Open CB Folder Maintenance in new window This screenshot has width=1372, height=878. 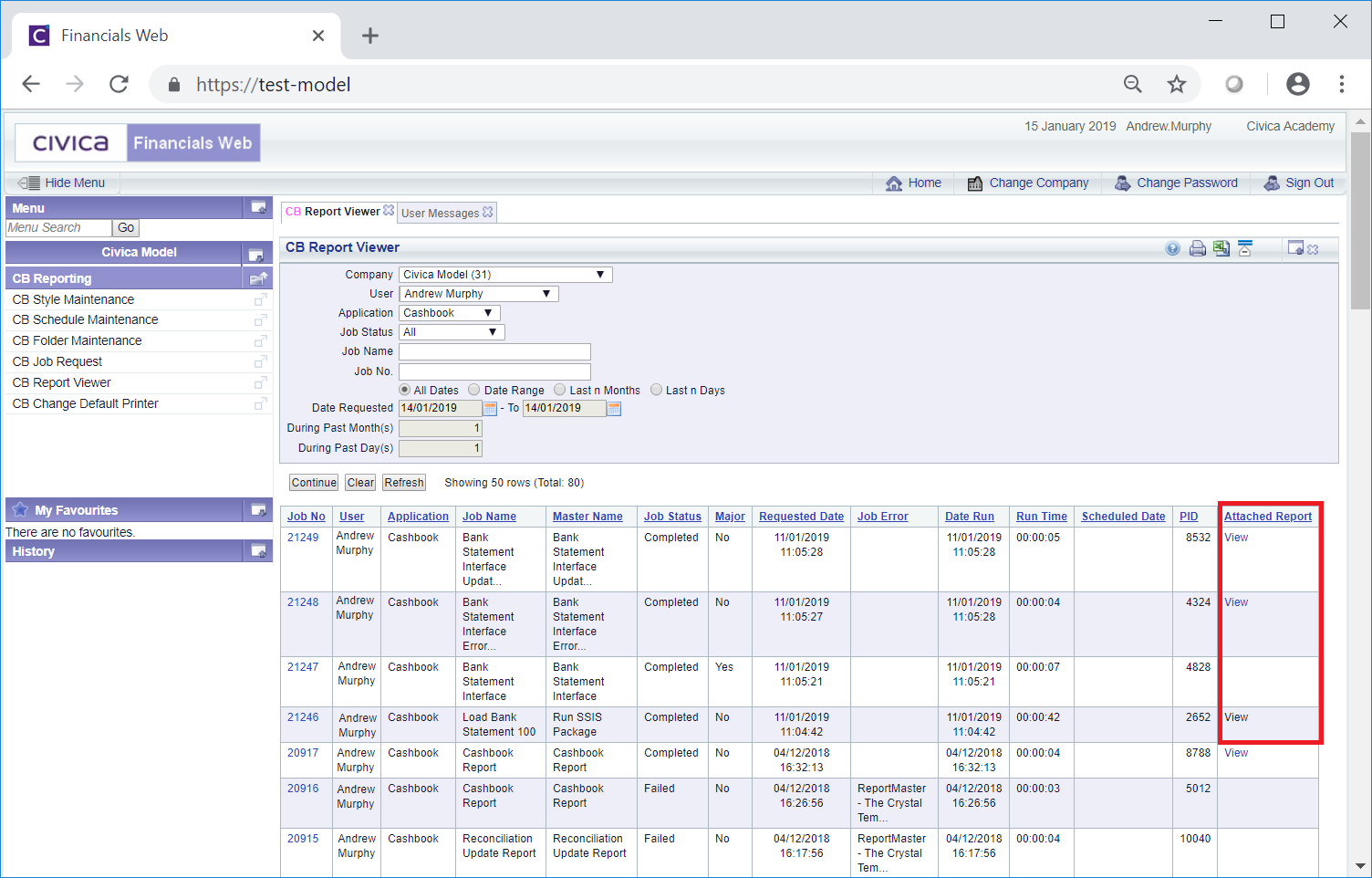click(x=260, y=341)
